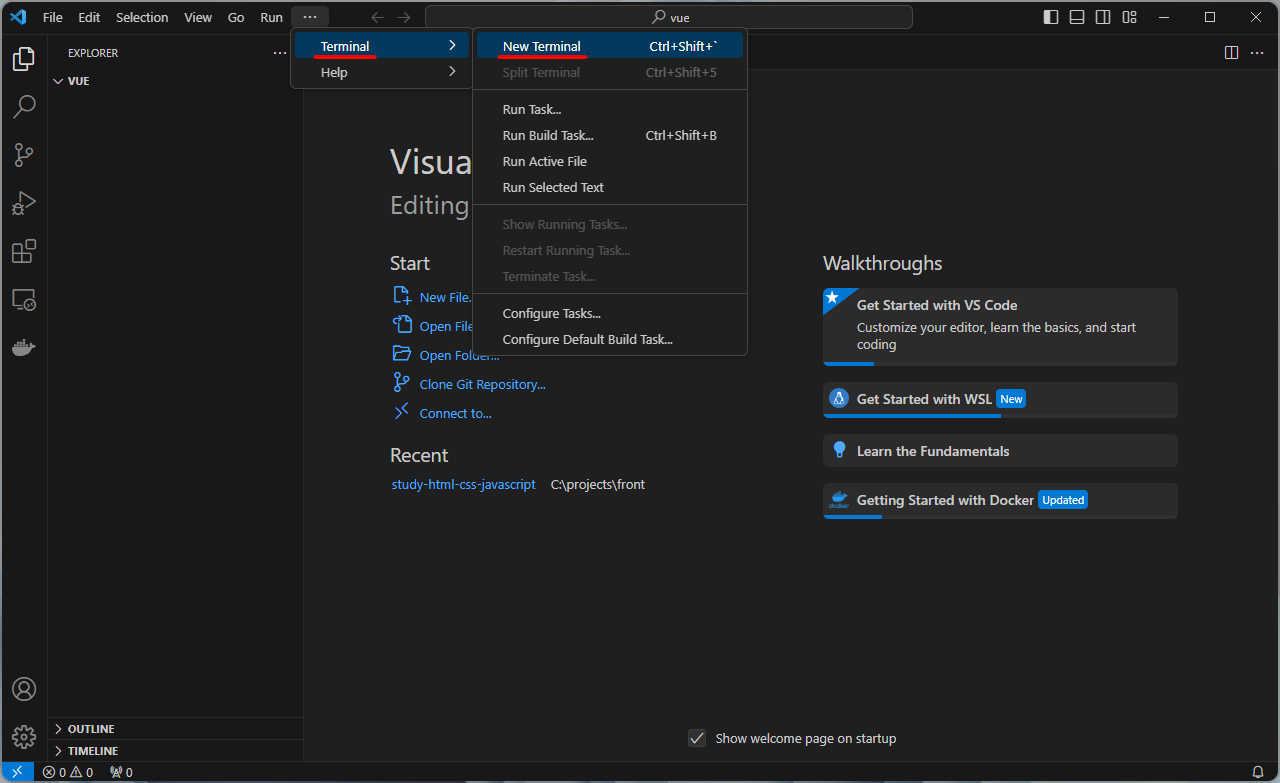Image resolution: width=1280 pixels, height=783 pixels.
Task: Open the File menu
Action: pos(52,17)
